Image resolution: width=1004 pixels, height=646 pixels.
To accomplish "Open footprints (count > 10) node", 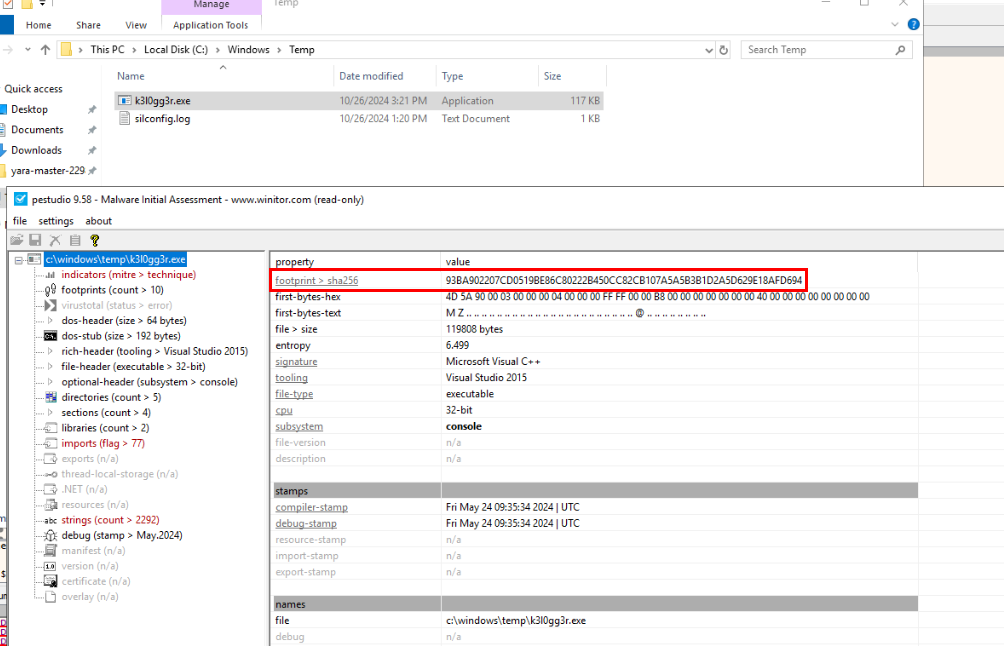I will 112,290.
